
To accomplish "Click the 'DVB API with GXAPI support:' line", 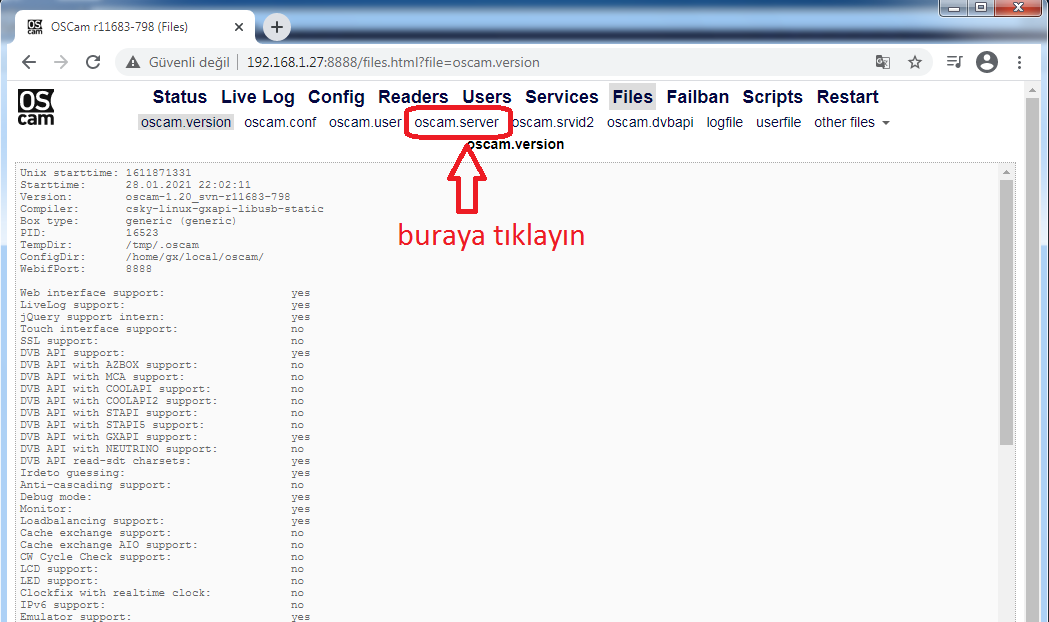I will (165, 437).
